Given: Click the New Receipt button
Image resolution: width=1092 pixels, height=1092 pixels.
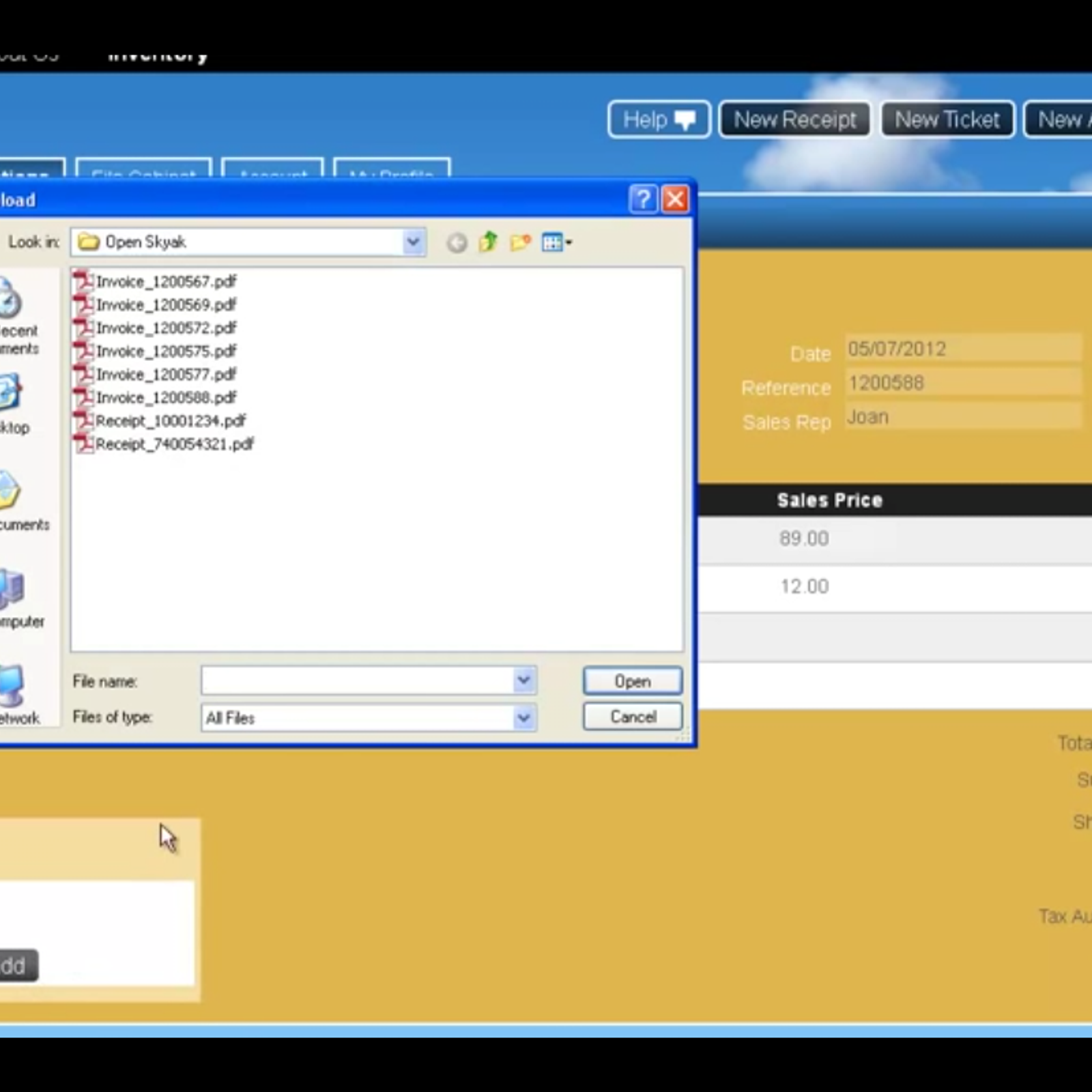Looking at the screenshot, I should pos(795,120).
